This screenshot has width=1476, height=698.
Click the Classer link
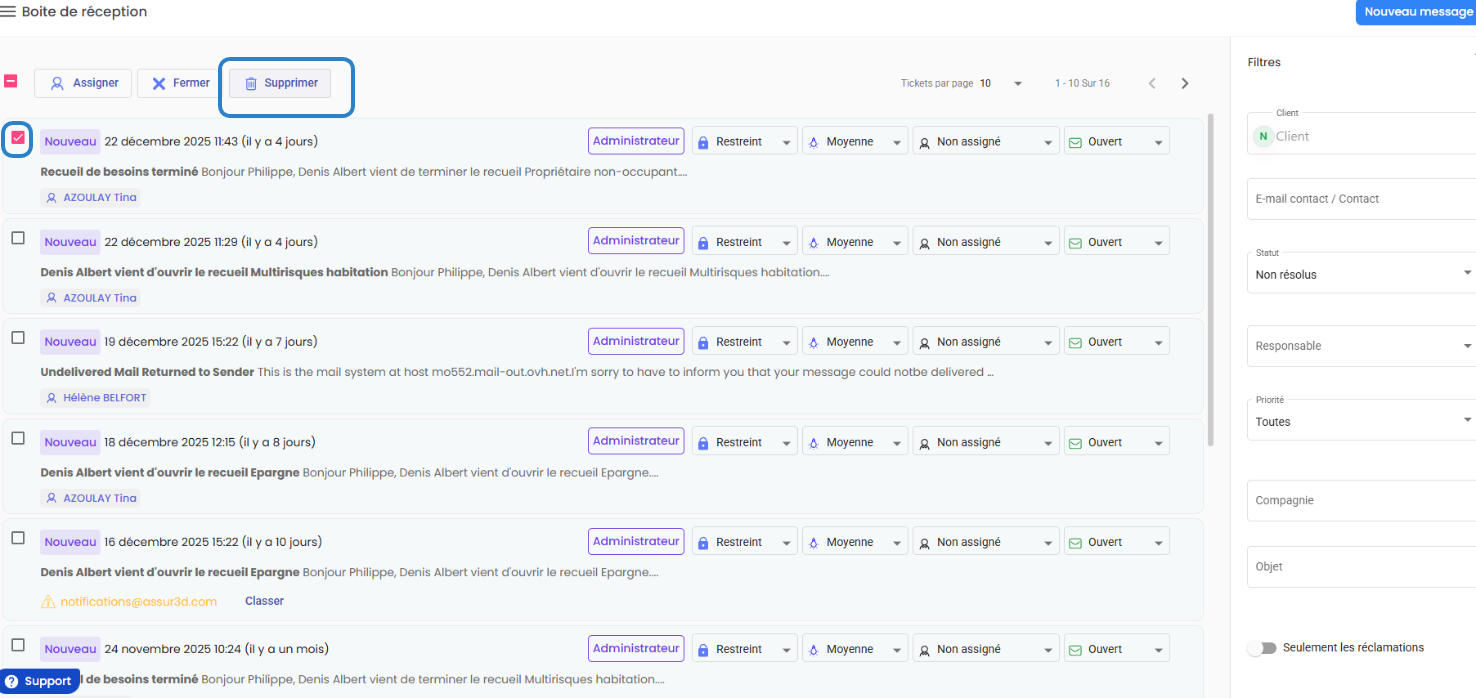(x=264, y=601)
